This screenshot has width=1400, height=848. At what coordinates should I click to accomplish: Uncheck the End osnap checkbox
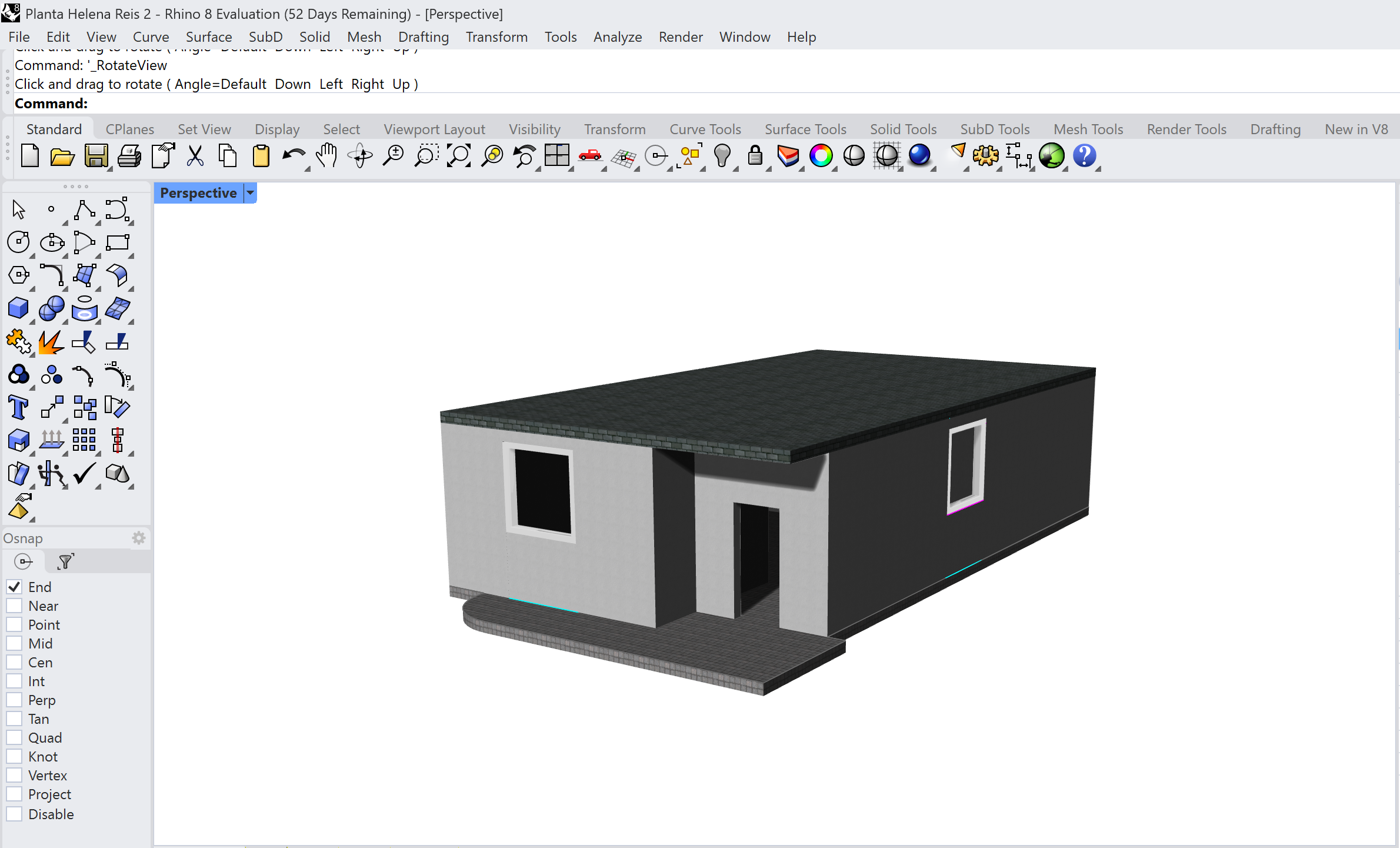(x=15, y=587)
